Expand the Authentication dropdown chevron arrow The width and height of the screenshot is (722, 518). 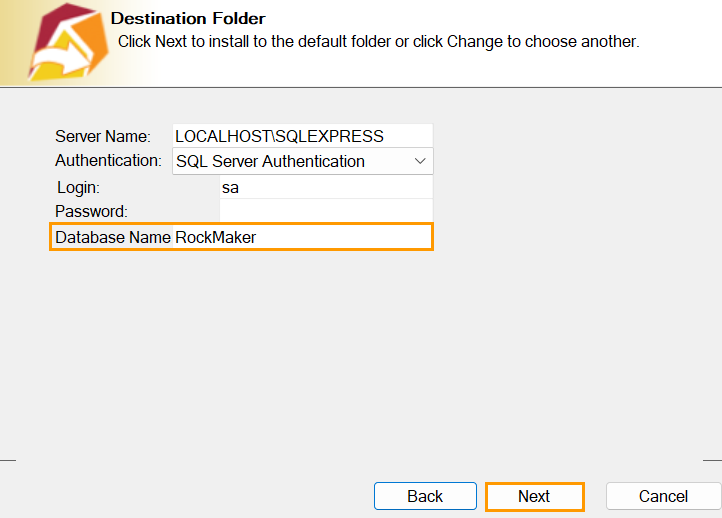pos(419,161)
